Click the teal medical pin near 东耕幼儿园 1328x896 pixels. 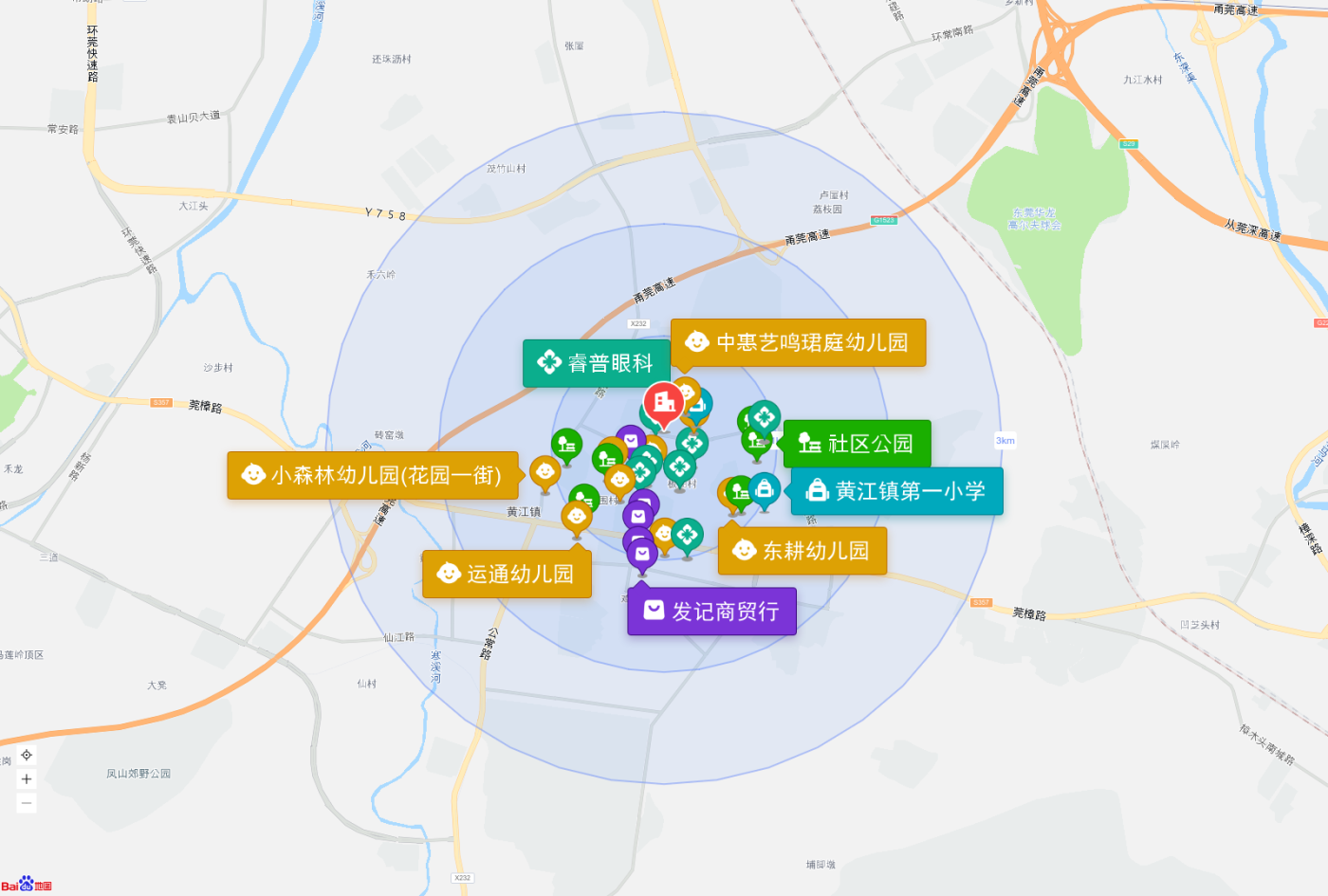point(687,536)
